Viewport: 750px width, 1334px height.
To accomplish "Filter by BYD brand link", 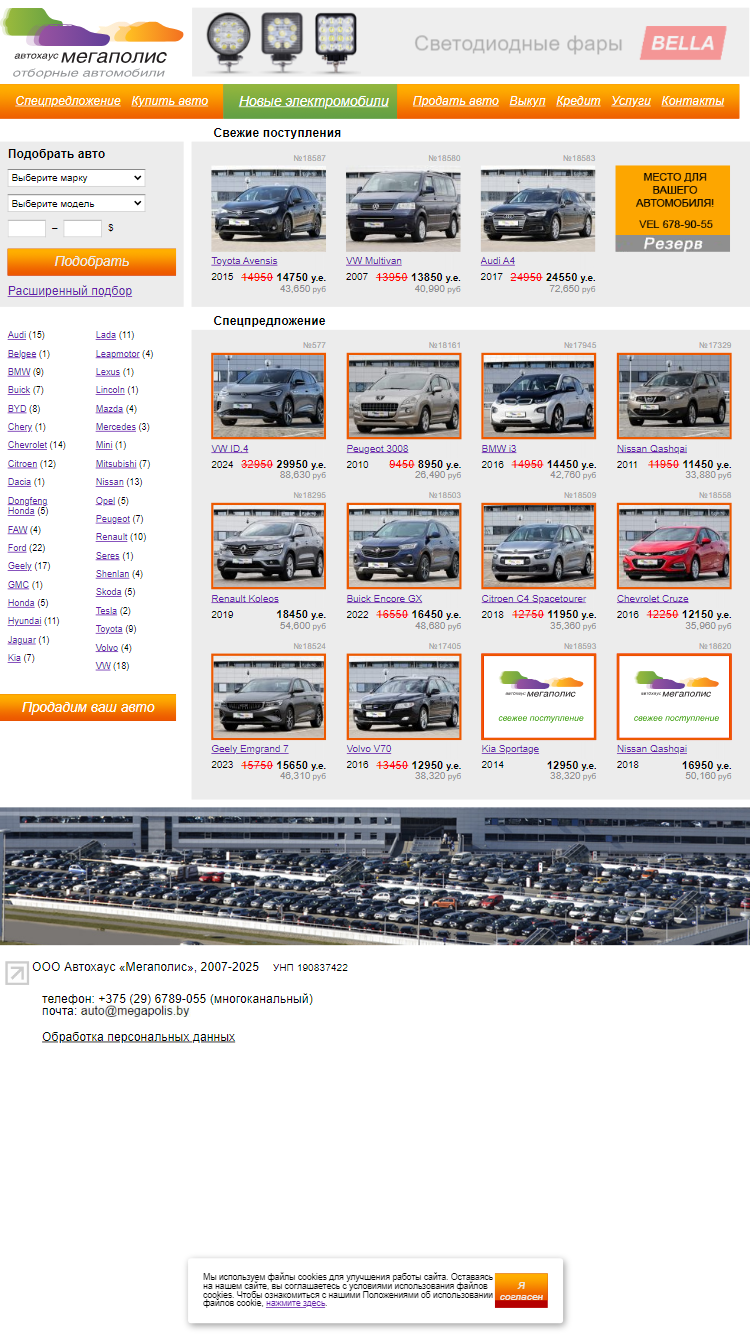I will (17, 409).
